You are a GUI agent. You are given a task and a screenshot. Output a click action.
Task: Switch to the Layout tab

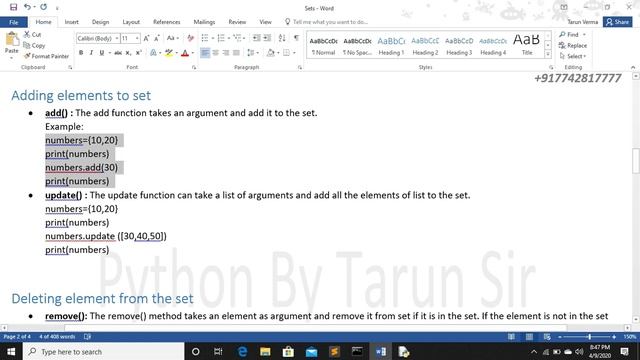click(131, 22)
